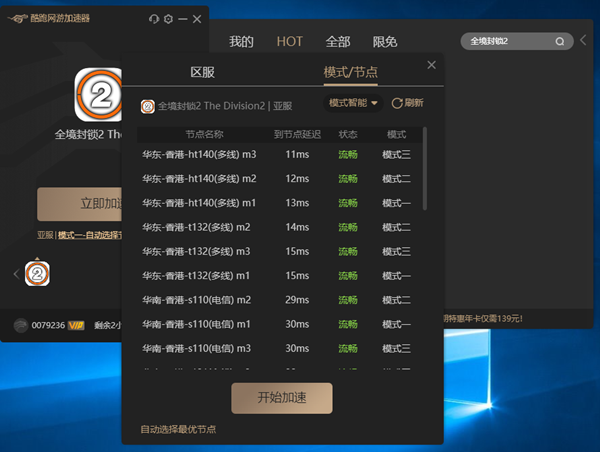Click the 29ms latency value
This screenshot has height=452, width=600.
click(x=297, y=300)
